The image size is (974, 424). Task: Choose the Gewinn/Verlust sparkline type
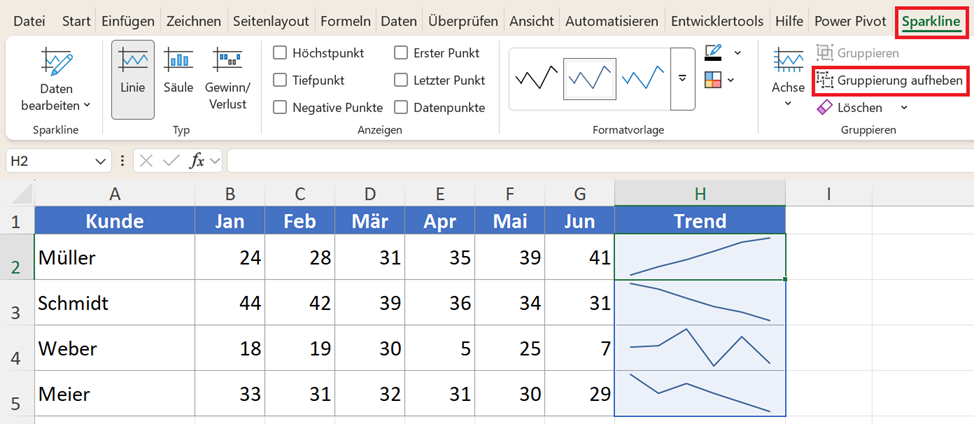point(227,79)
